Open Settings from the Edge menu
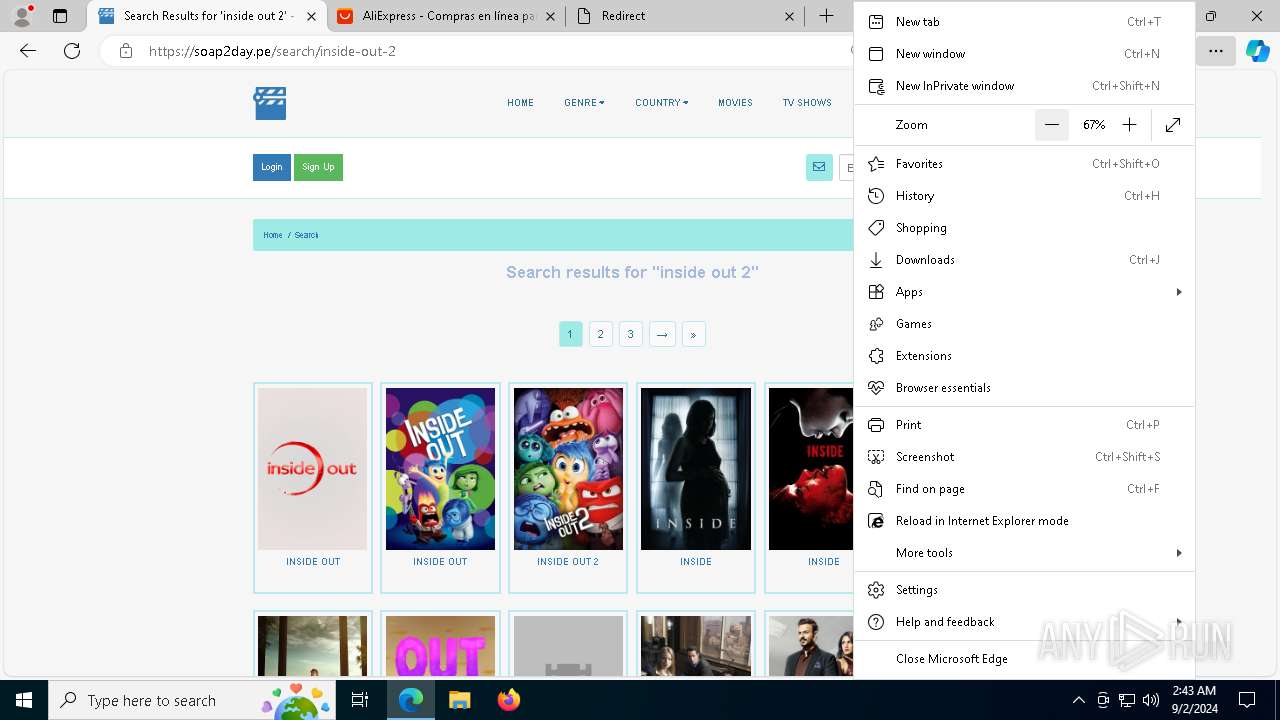 point(1025,590)
